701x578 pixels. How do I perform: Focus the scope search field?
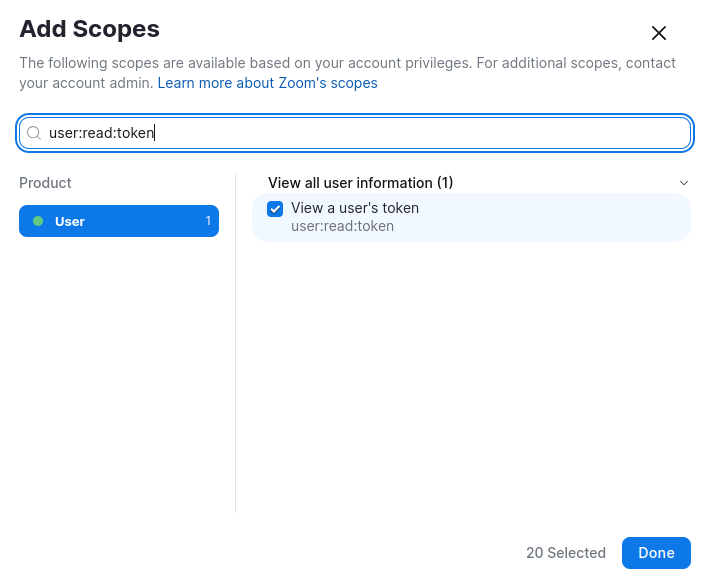tap(355, 133)
